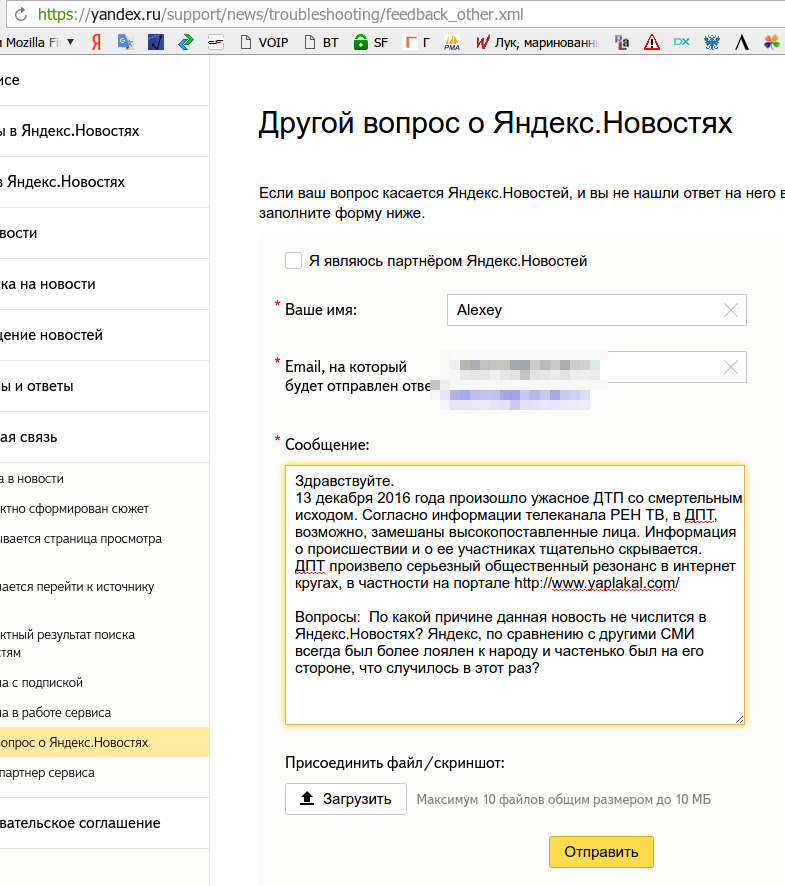Screen dimensions: 785x886
Task: Open sidebar section ending 'вости'
Action: coord(105,233)
